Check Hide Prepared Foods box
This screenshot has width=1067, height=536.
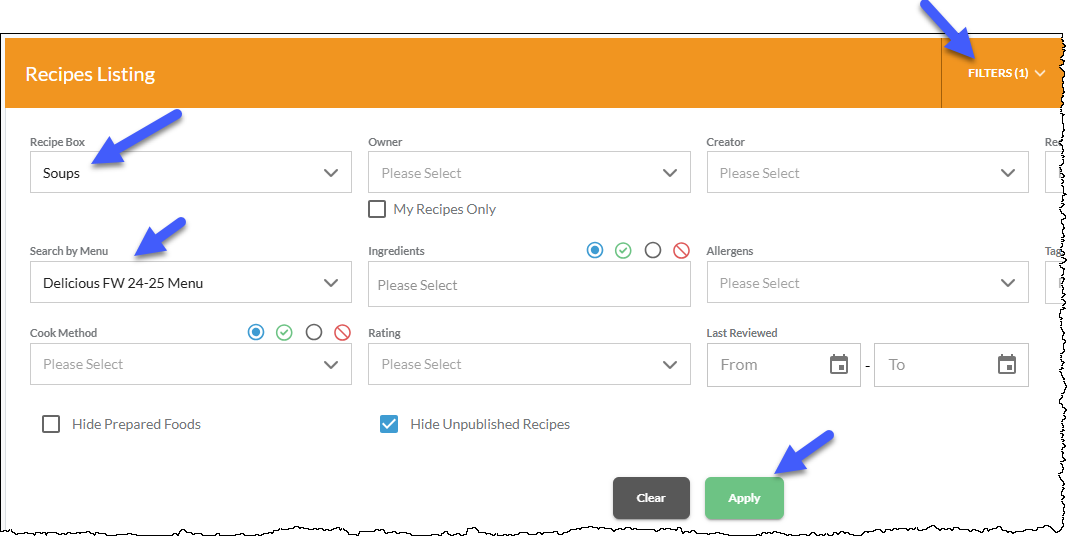point(51,424)
